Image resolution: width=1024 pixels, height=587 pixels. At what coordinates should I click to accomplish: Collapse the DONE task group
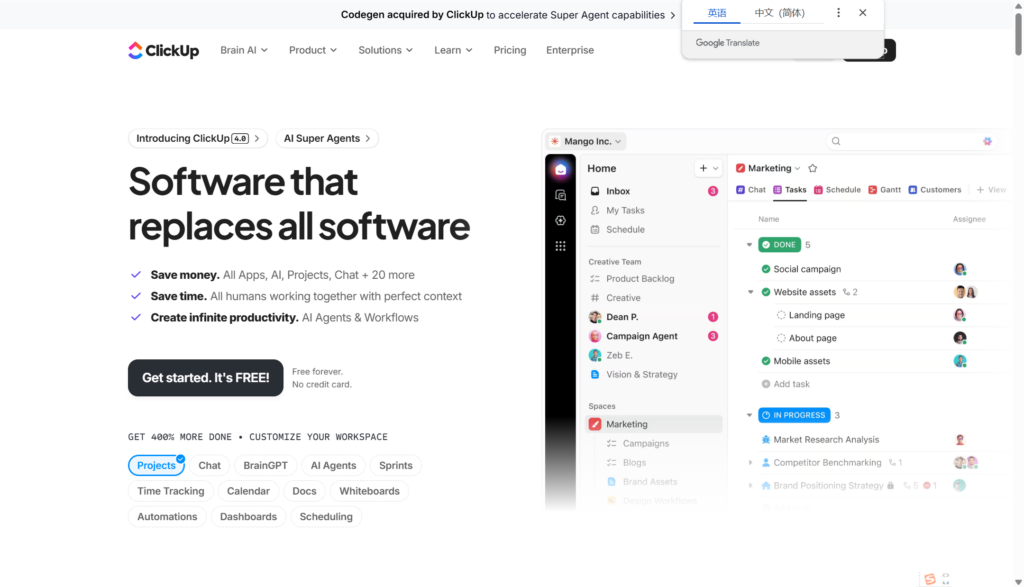pos(750,245)
